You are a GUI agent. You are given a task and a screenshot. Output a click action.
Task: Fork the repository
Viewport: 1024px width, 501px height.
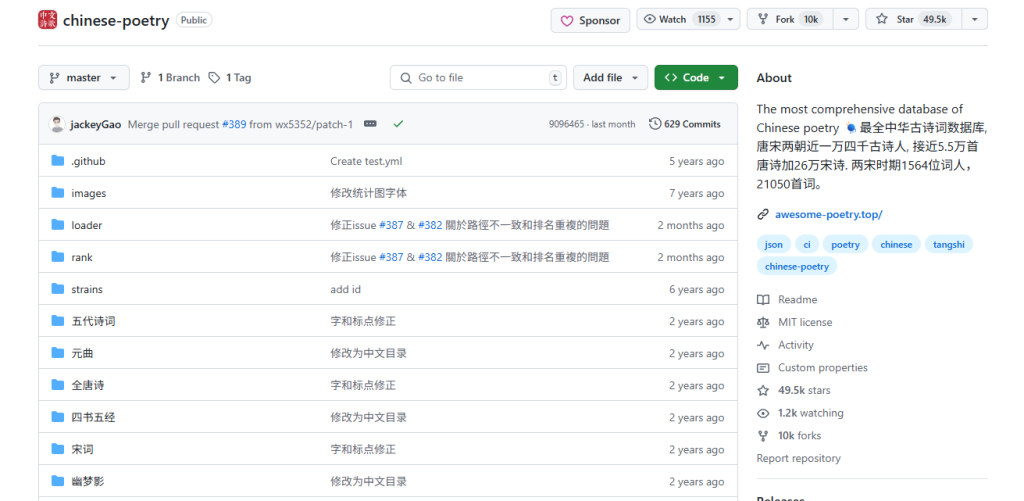click(x=791, y=20)
